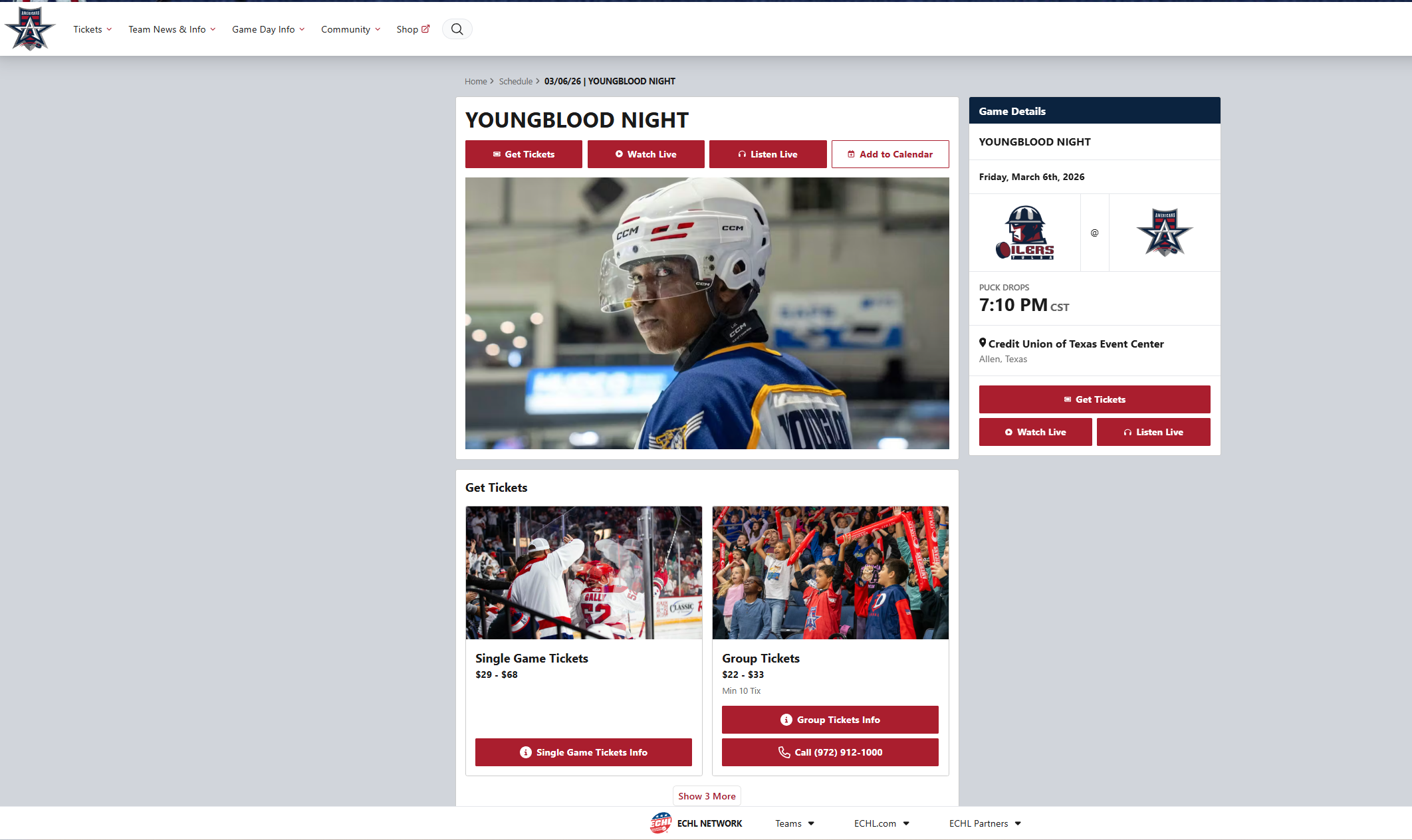Viewport: 1412px width, 840px height.
Task: Click the Friday, March 6th, 2026 date
Action: tap(1032, 177)
